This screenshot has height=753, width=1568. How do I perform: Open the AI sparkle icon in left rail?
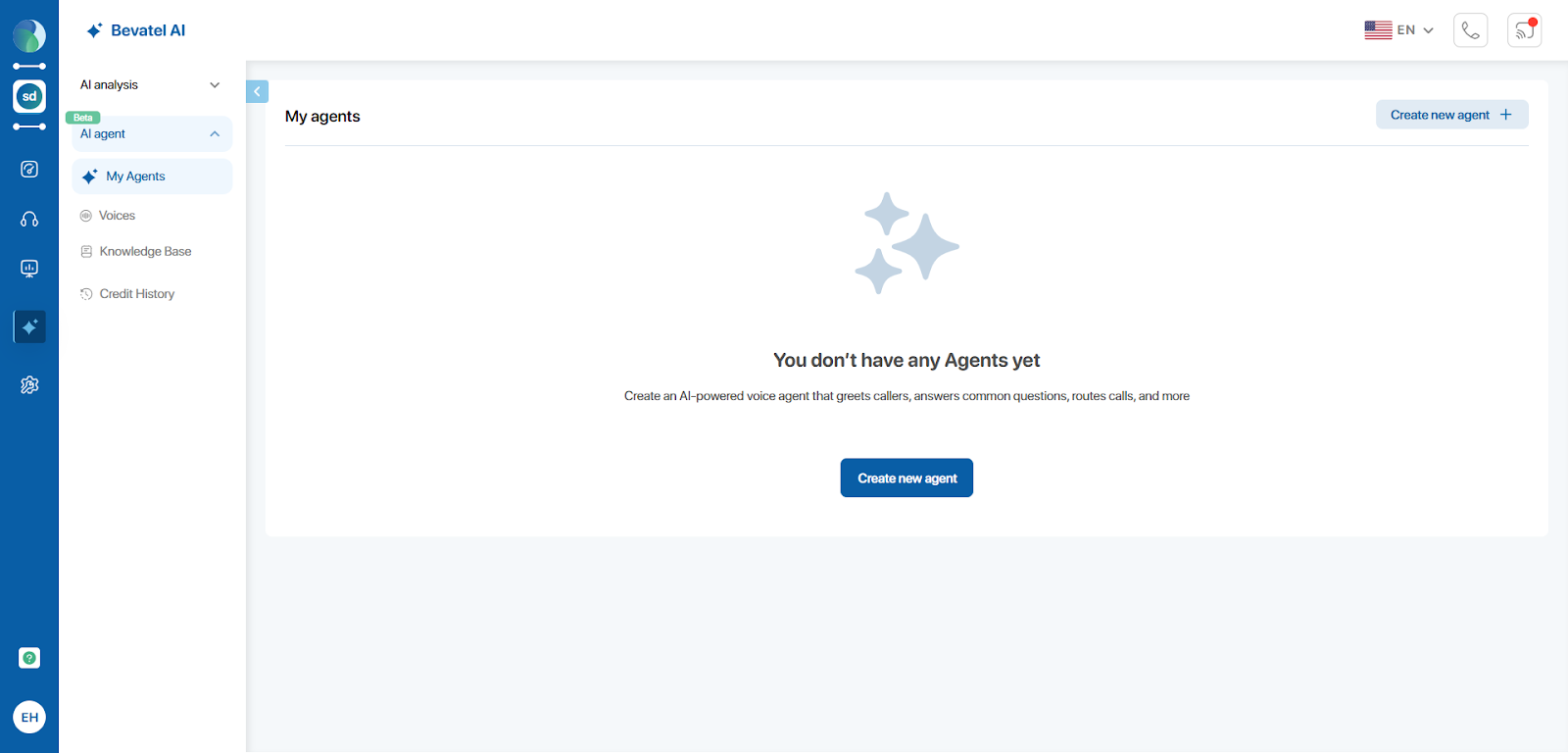[x=29, y=326]
